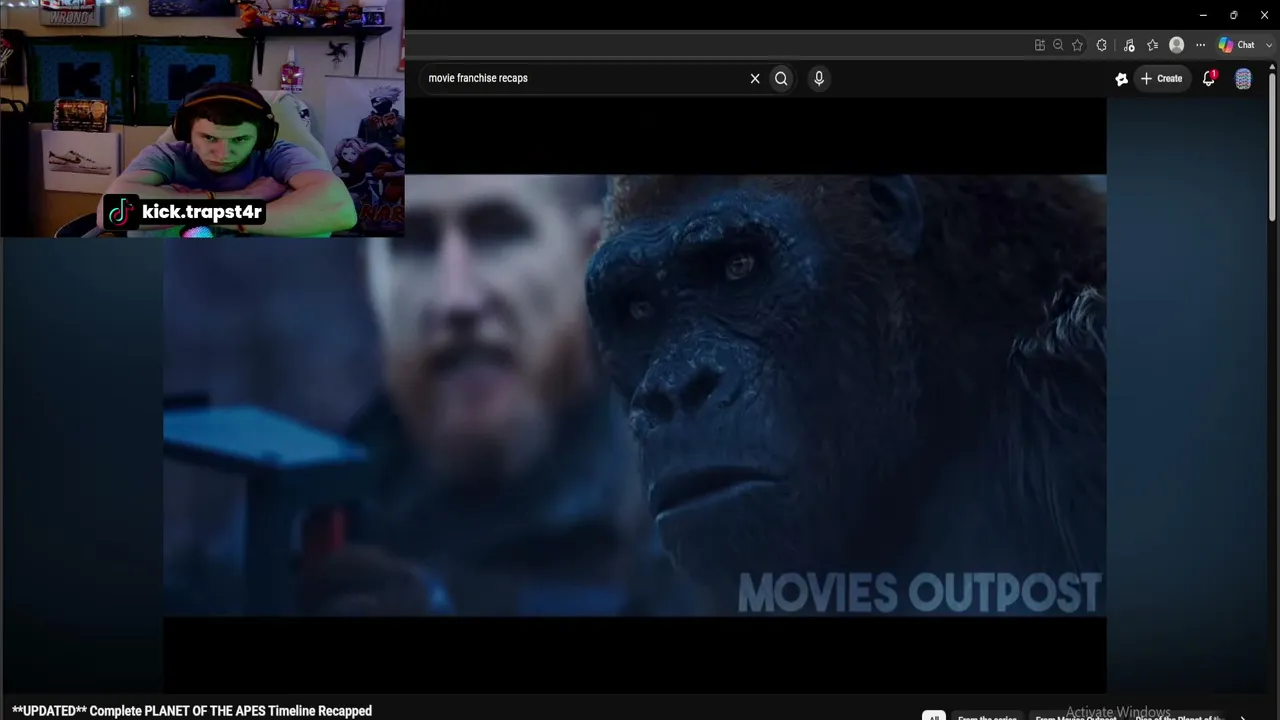The width and height of the screenshot is (1280, 720).
Task: Open browser settings and more menu
Action: 1201,45
